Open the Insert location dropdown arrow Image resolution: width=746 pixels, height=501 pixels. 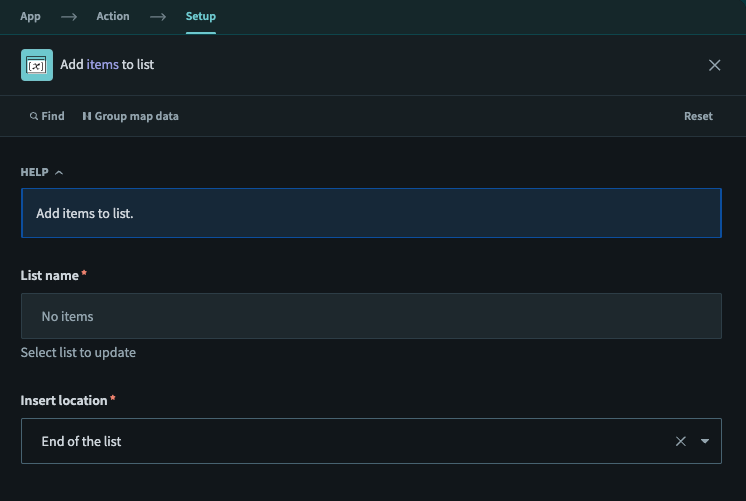pos(705,441)
